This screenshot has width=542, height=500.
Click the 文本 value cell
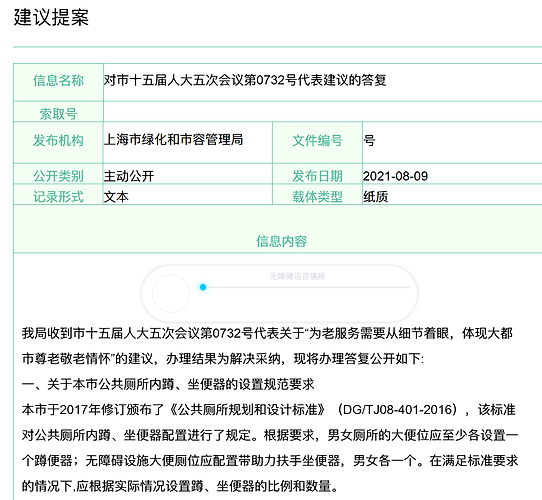pos(188,195)
